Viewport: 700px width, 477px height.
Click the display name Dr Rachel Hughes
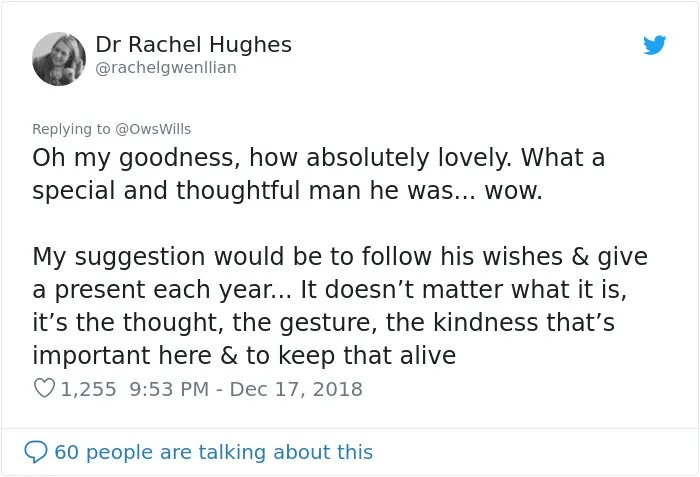tap(193, 45)
